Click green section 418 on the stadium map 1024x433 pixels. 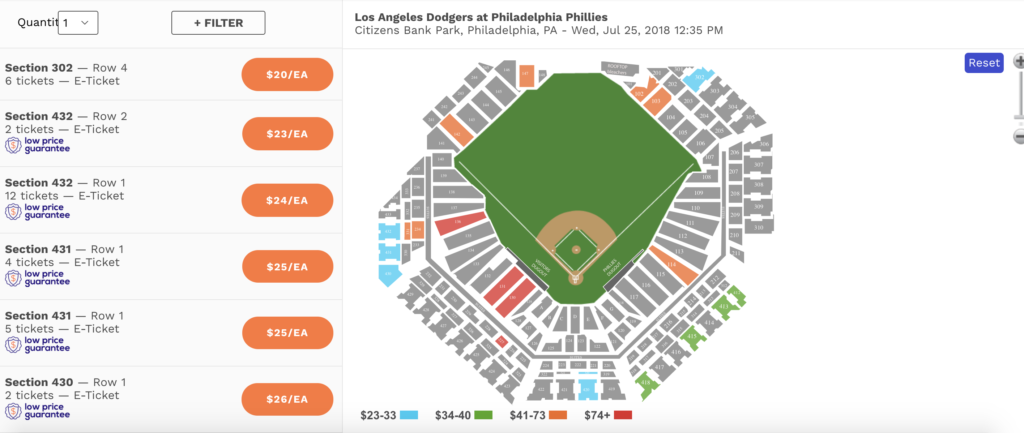click(x=647, y=382)
